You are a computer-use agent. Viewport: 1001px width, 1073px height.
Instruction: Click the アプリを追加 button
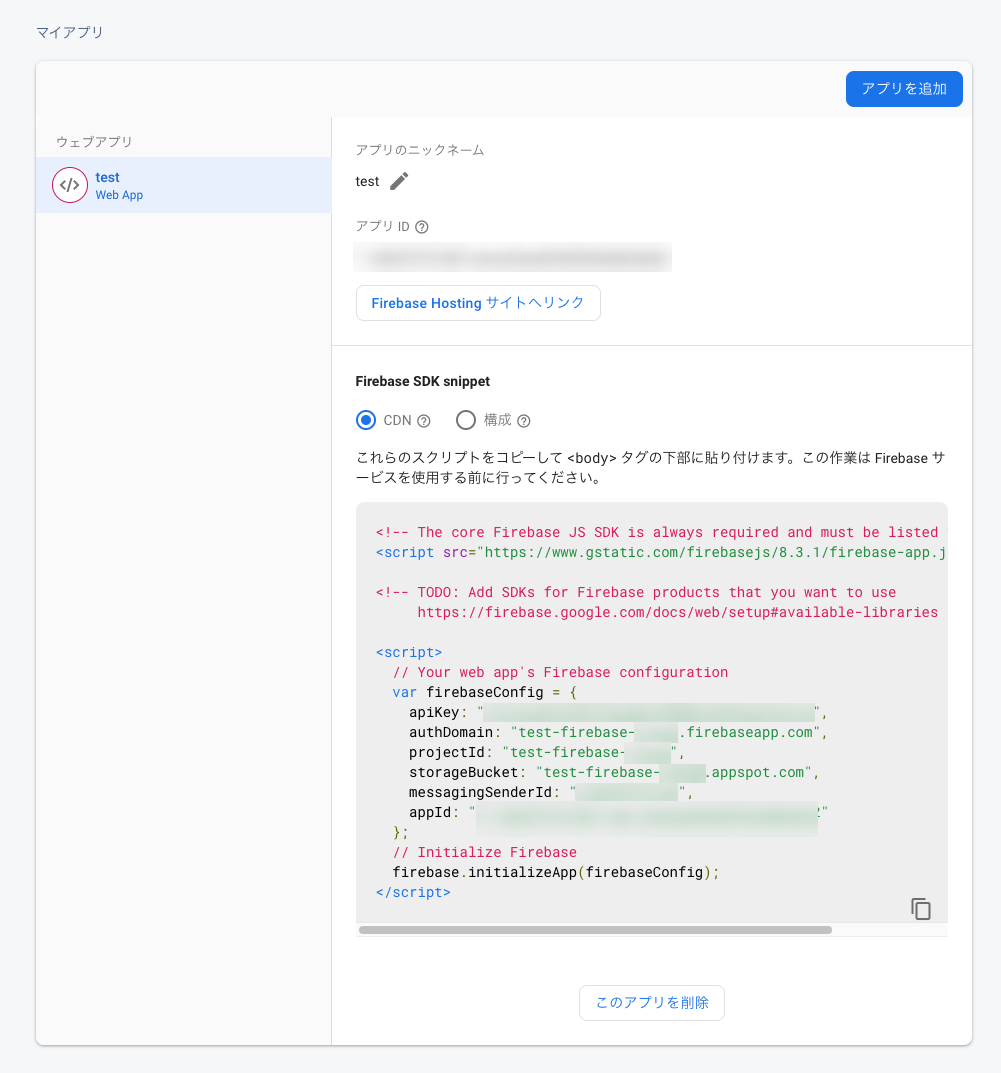tap(904, 89)
